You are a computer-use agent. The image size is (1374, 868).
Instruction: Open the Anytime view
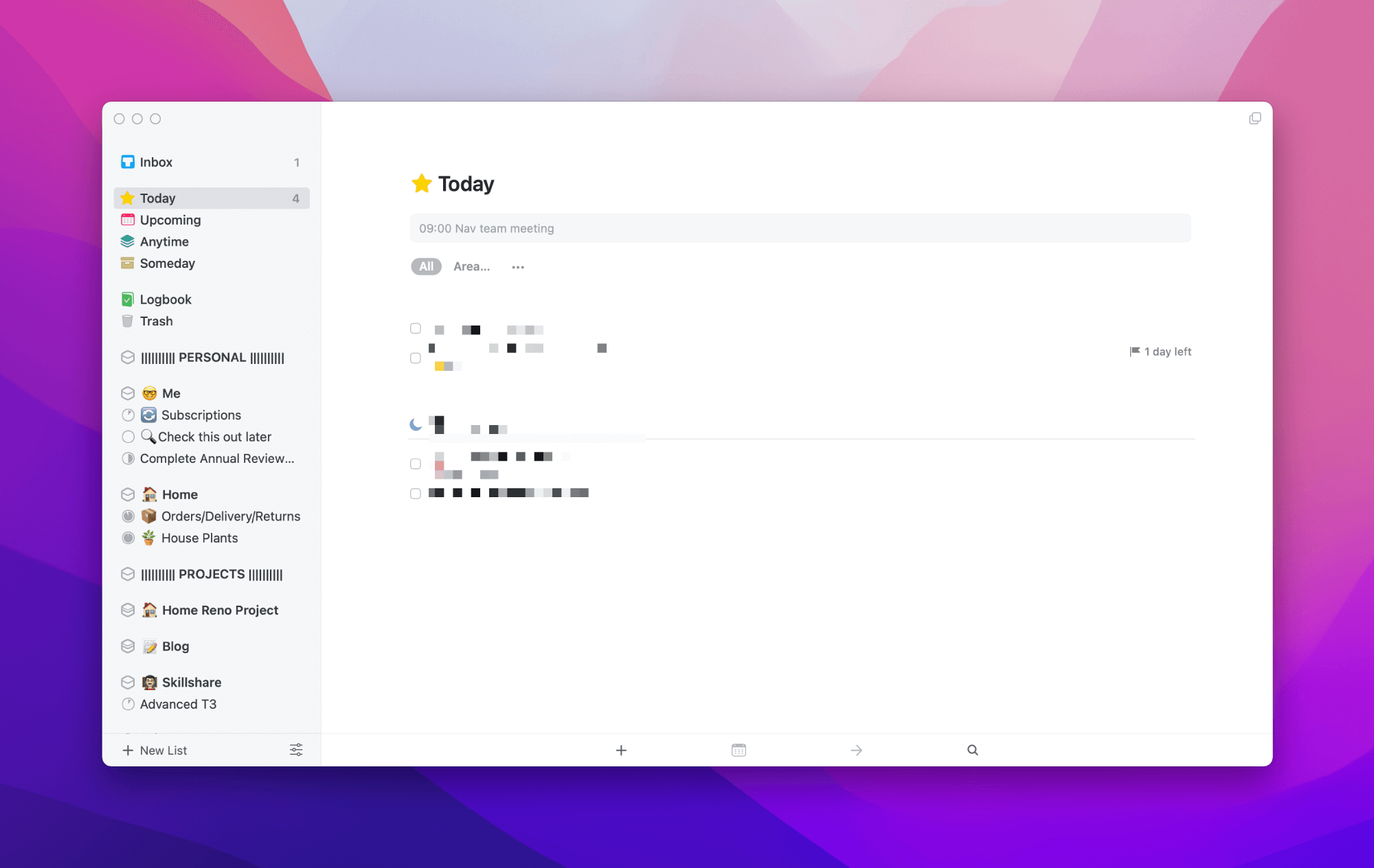[165, 240]
